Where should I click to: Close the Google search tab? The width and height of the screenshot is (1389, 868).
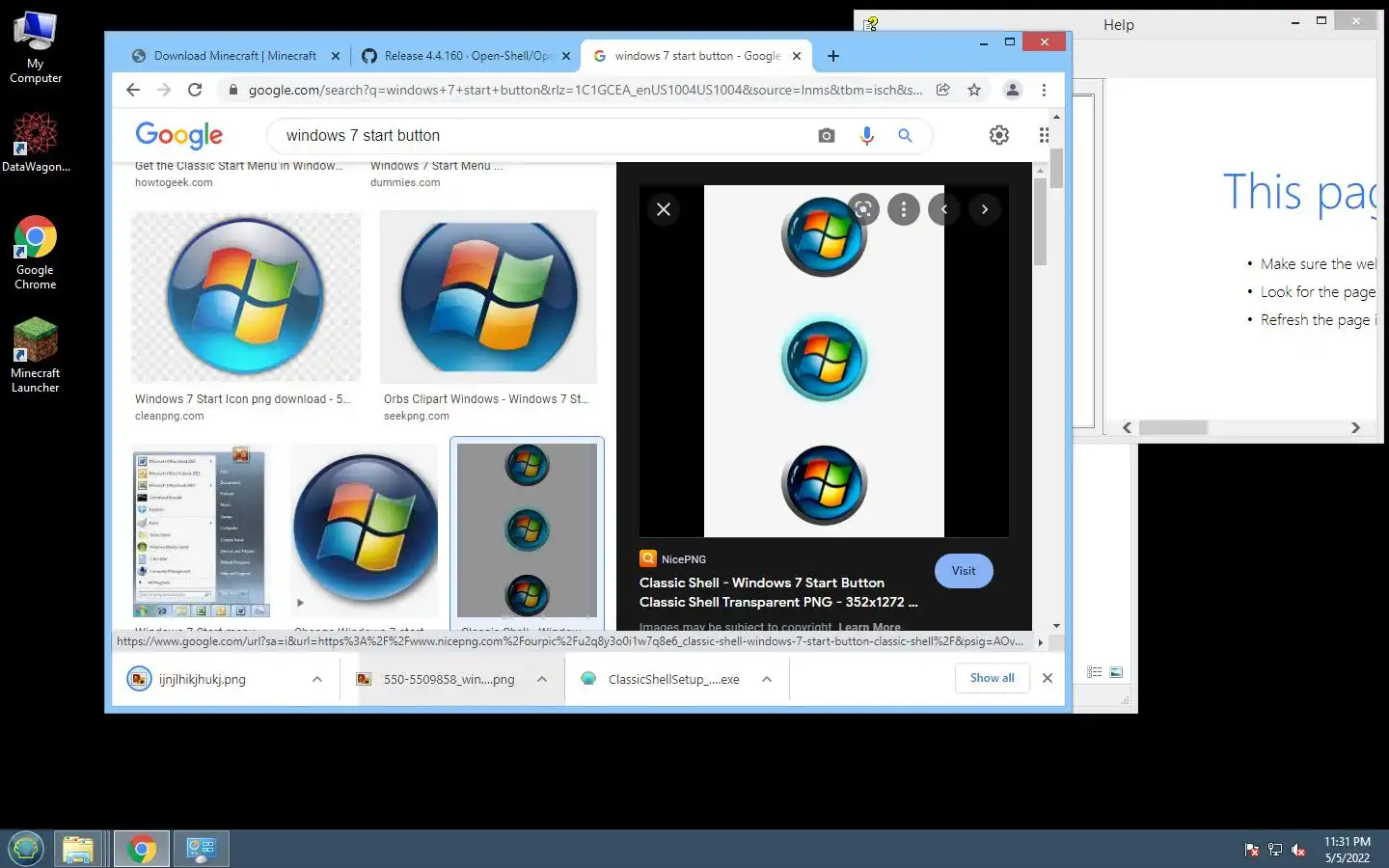(x=797, y=56)
